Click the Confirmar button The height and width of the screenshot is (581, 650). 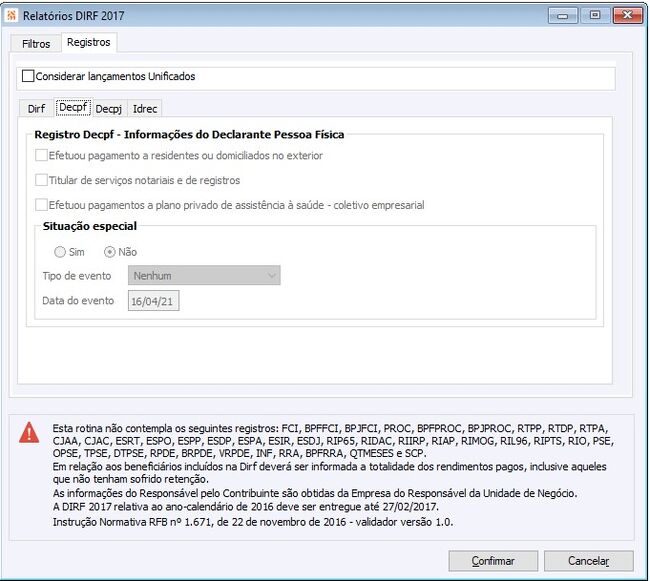coord(493,561)
